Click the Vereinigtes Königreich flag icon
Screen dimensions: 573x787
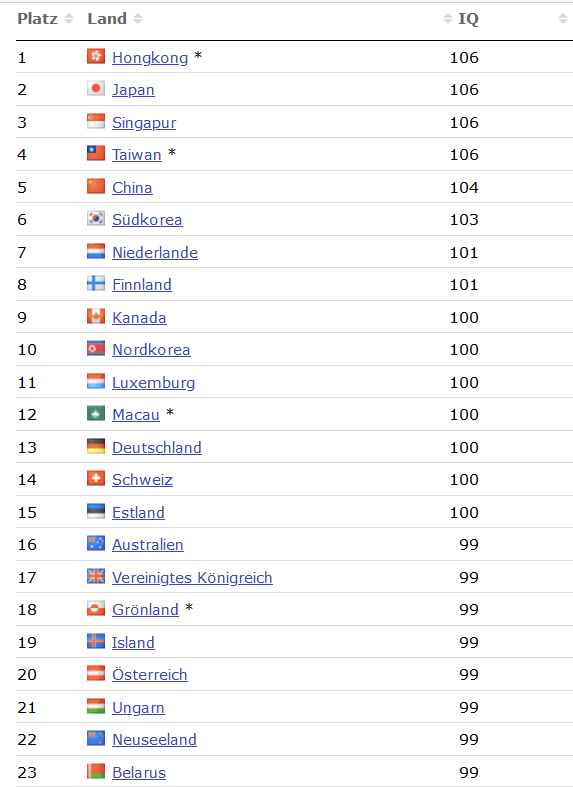point(96,576)
